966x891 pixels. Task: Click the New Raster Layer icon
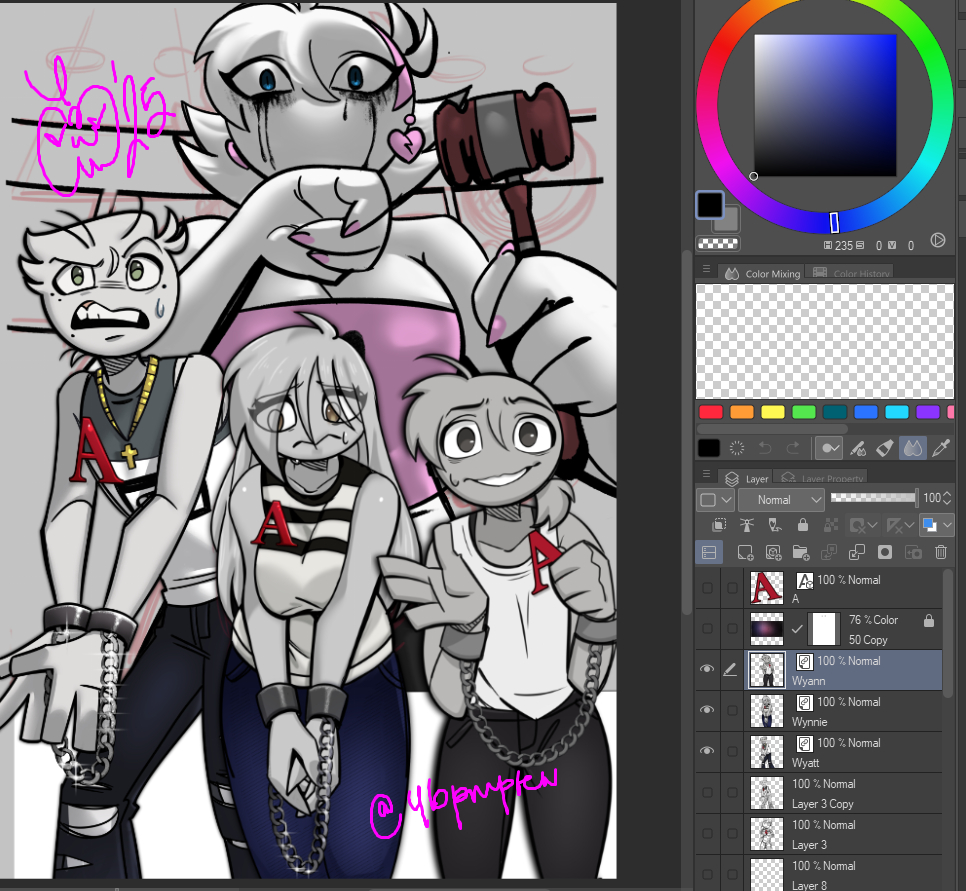tap(744, 552)
